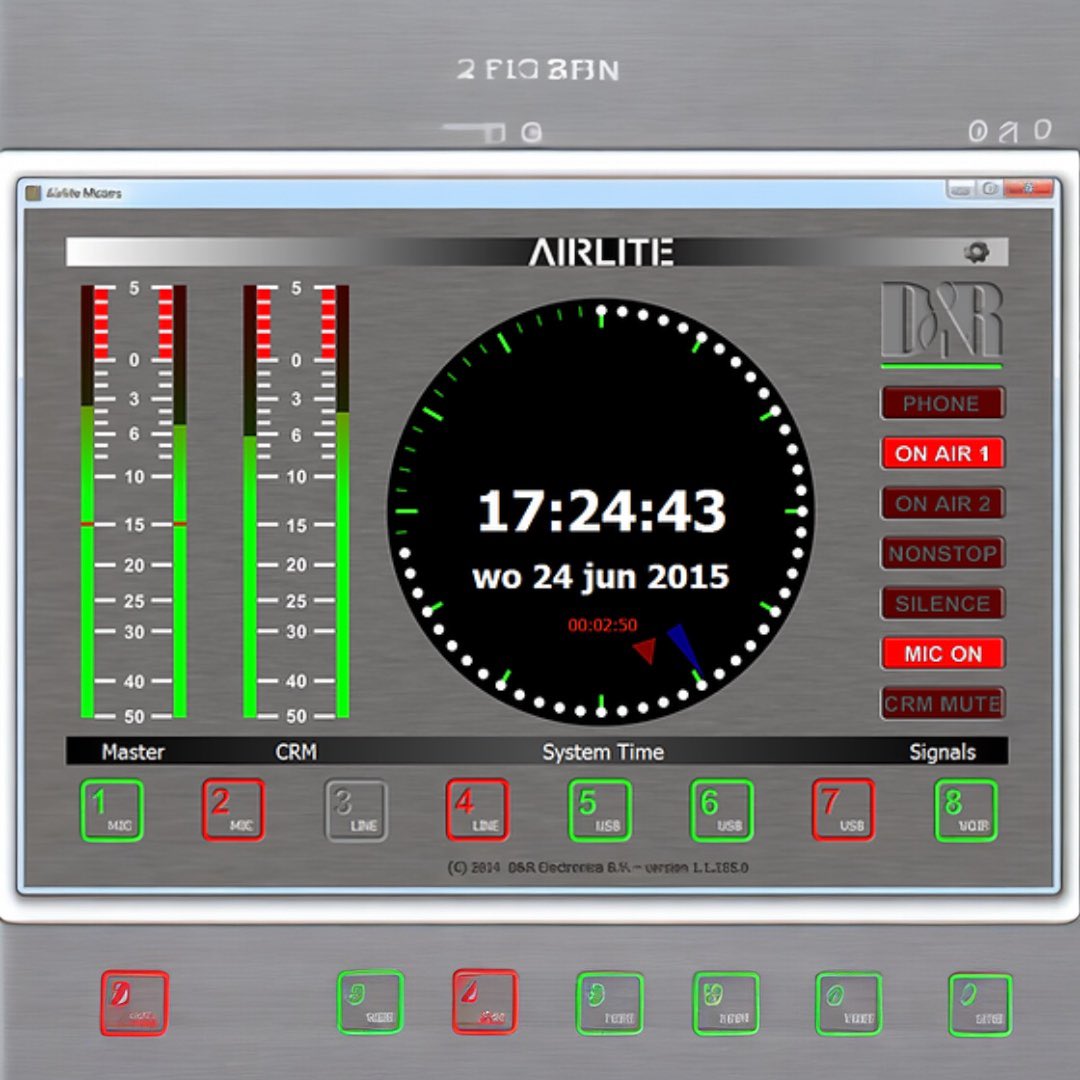Click the red 00:02:50 timer

coord(603,625)
